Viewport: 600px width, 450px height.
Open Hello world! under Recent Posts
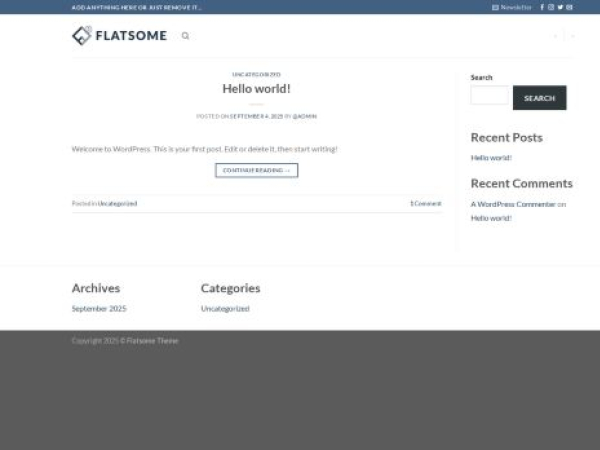[x=491, y=158]
